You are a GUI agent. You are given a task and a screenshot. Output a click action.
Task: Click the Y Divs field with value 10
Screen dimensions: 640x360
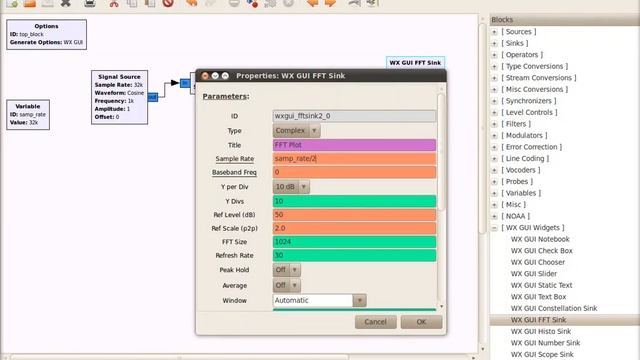point(354,201)
